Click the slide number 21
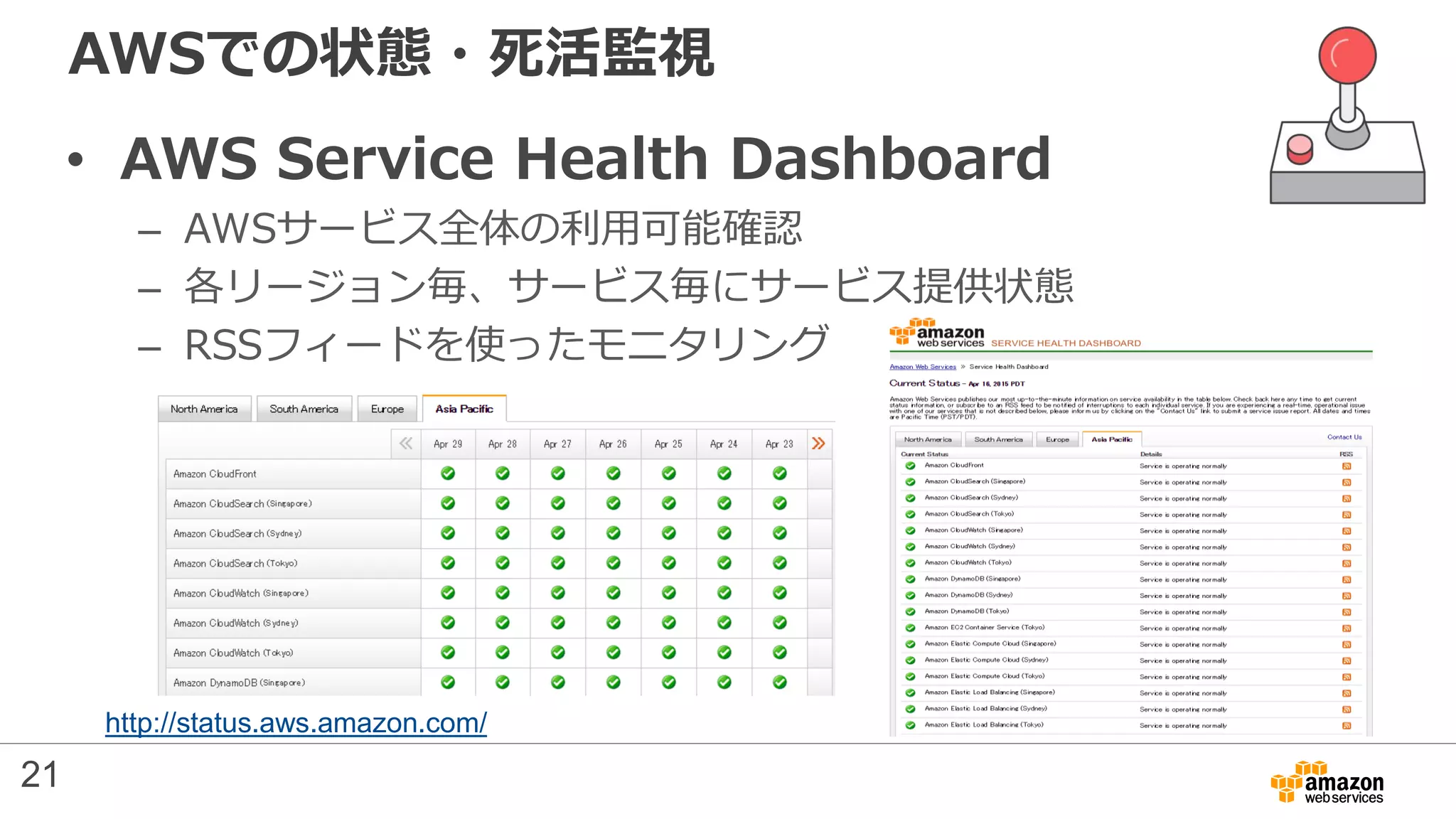This screenshot has width=1456, height=819. click(40, 775)
